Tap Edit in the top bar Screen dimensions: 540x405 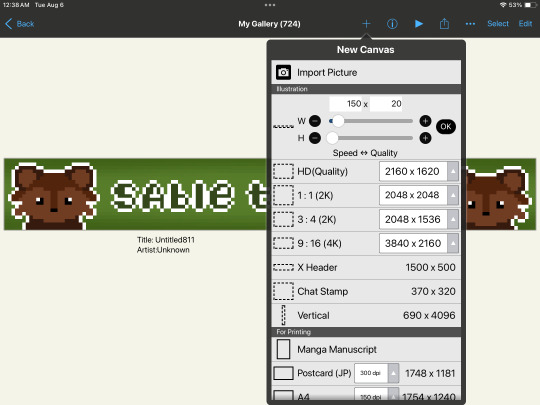click(525, 24)
